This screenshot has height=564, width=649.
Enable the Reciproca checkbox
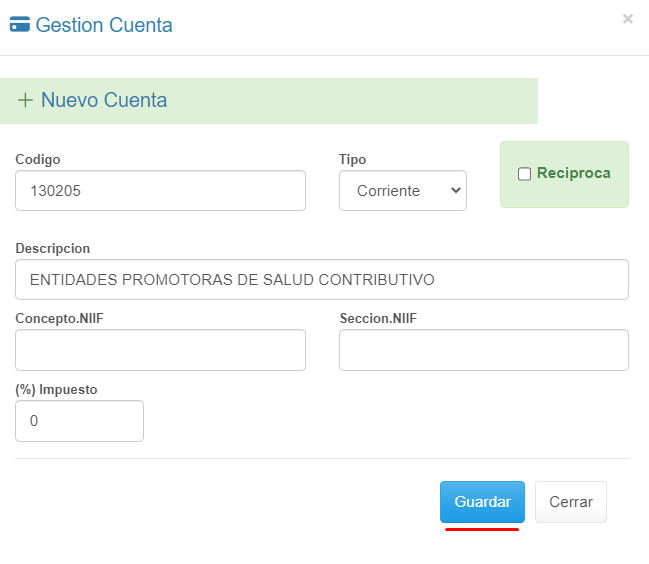pos(524,174)
